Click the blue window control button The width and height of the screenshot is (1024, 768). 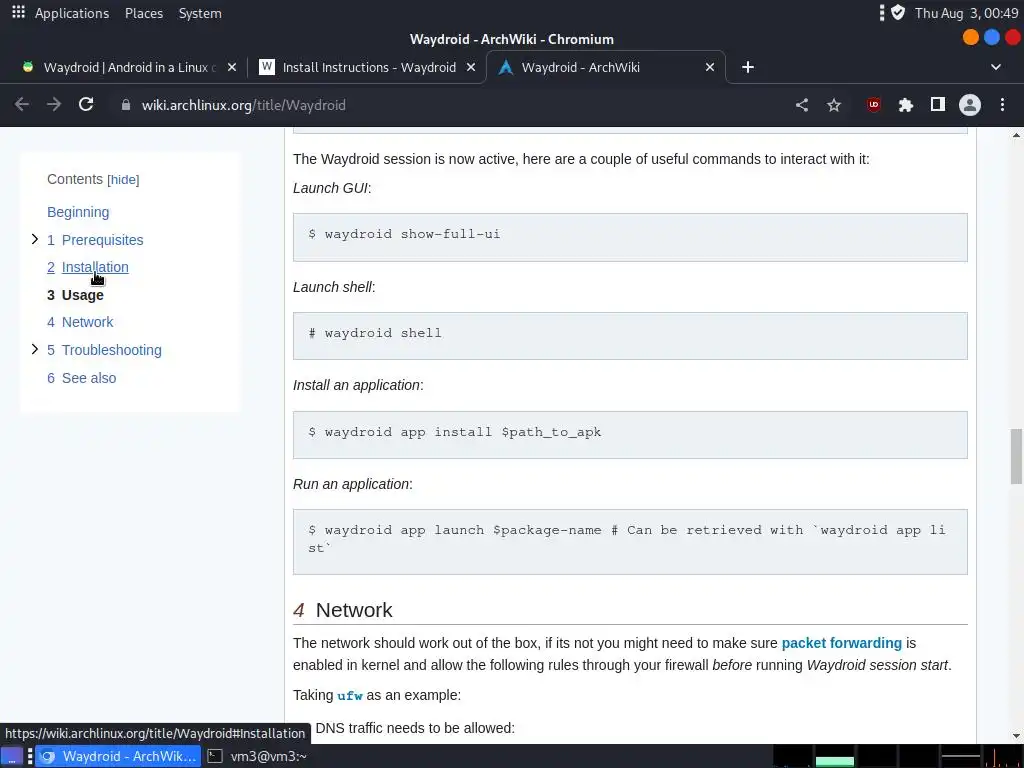[x=991, y=37]
